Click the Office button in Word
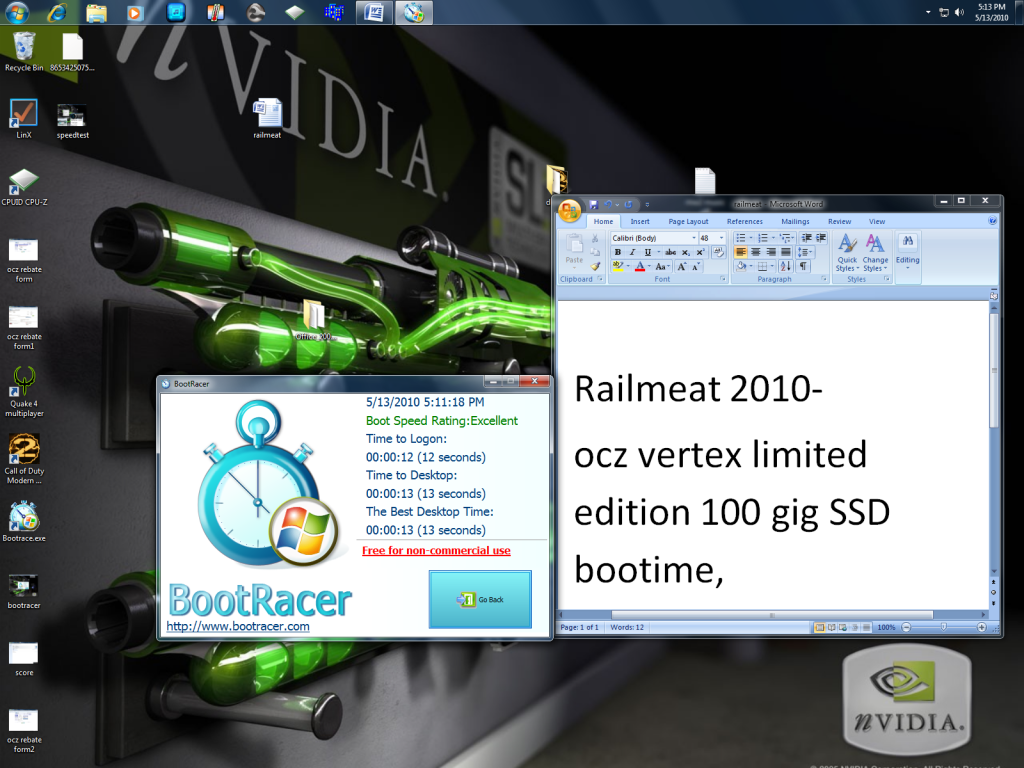Screen dimensions: 1024x768 [569, 210]
